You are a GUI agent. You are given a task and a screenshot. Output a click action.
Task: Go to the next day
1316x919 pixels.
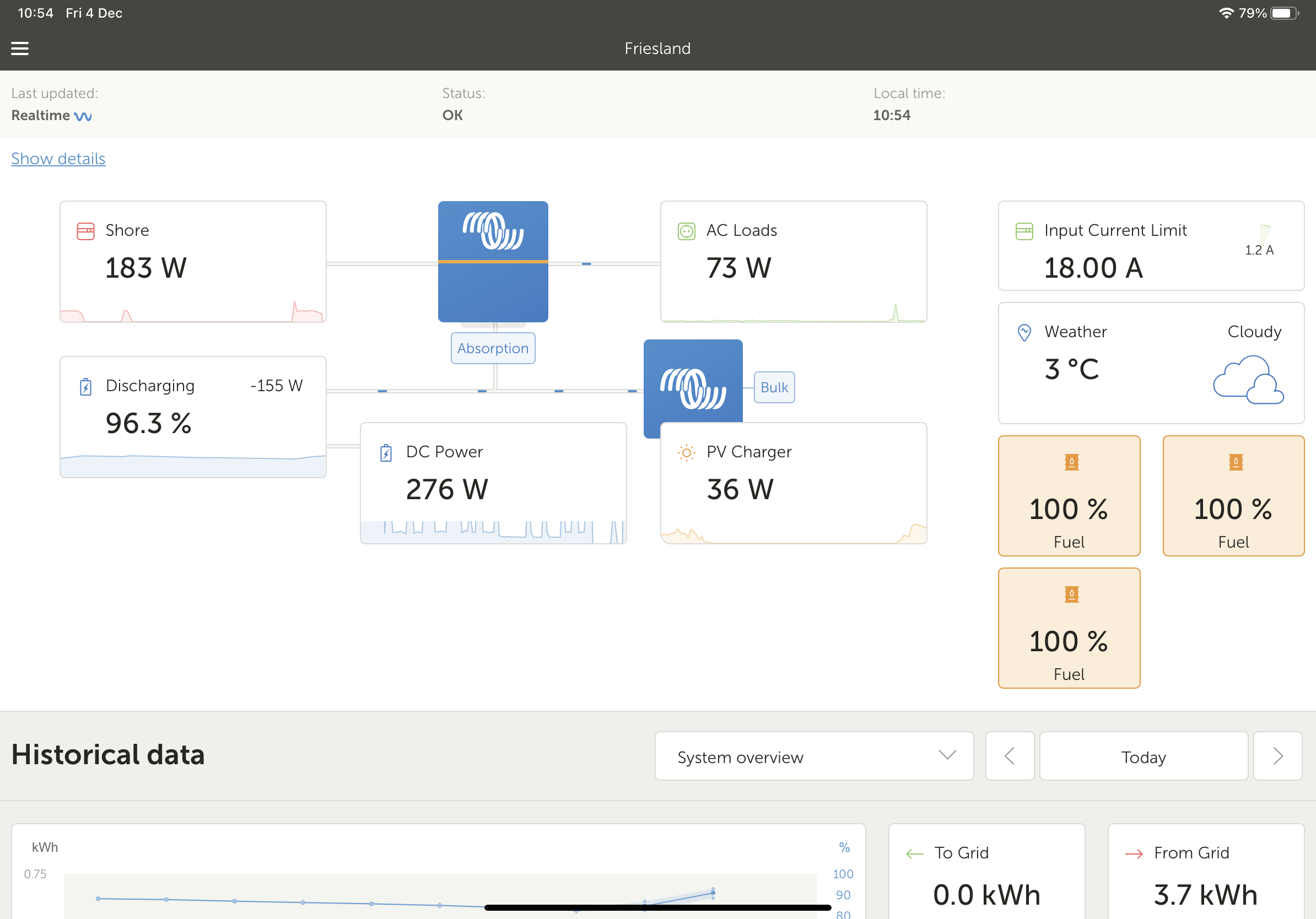pos(1277,756)
